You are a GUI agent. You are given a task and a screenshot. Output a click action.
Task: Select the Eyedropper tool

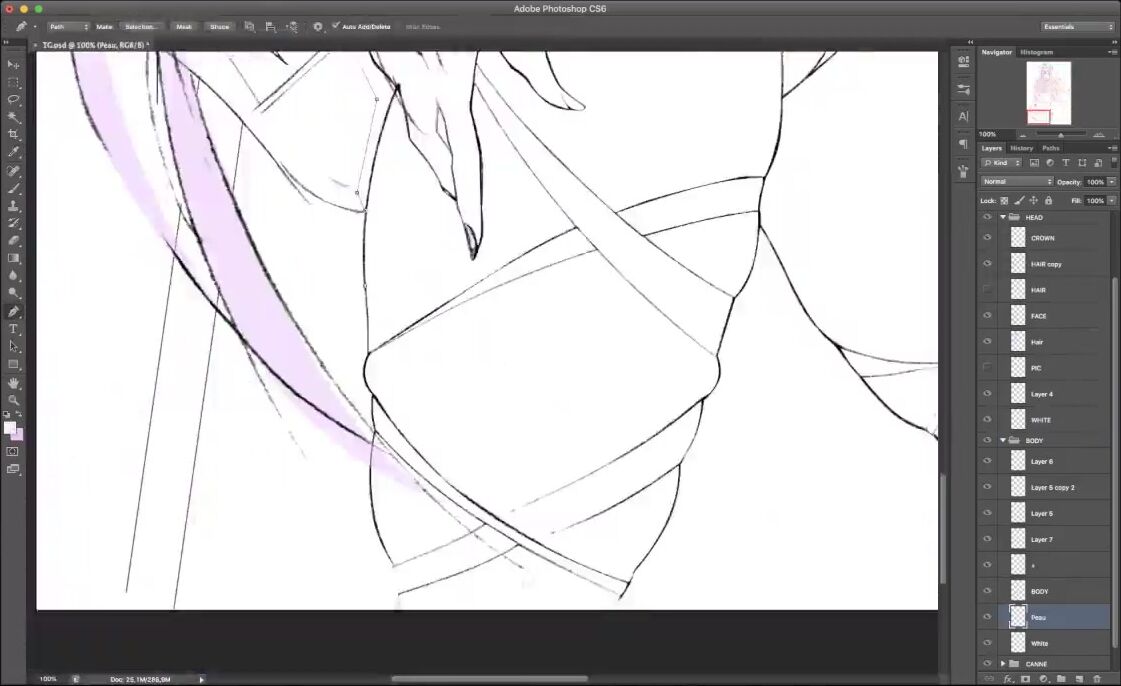pos(13,152)
